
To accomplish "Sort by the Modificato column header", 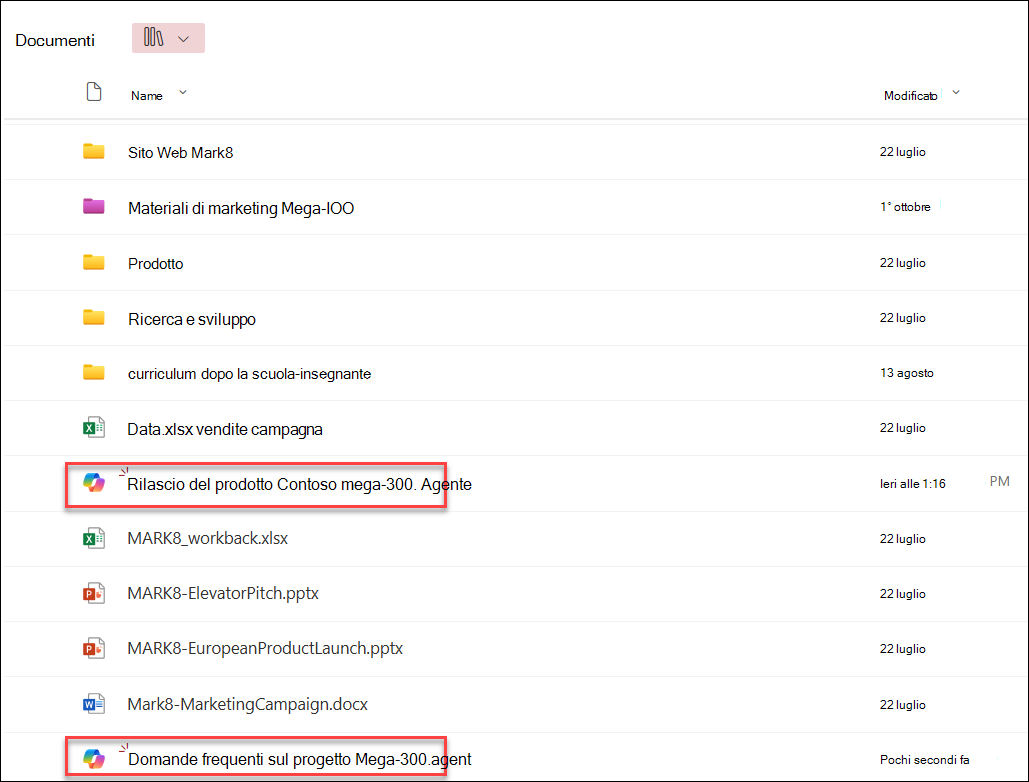I will click(910, 96).
